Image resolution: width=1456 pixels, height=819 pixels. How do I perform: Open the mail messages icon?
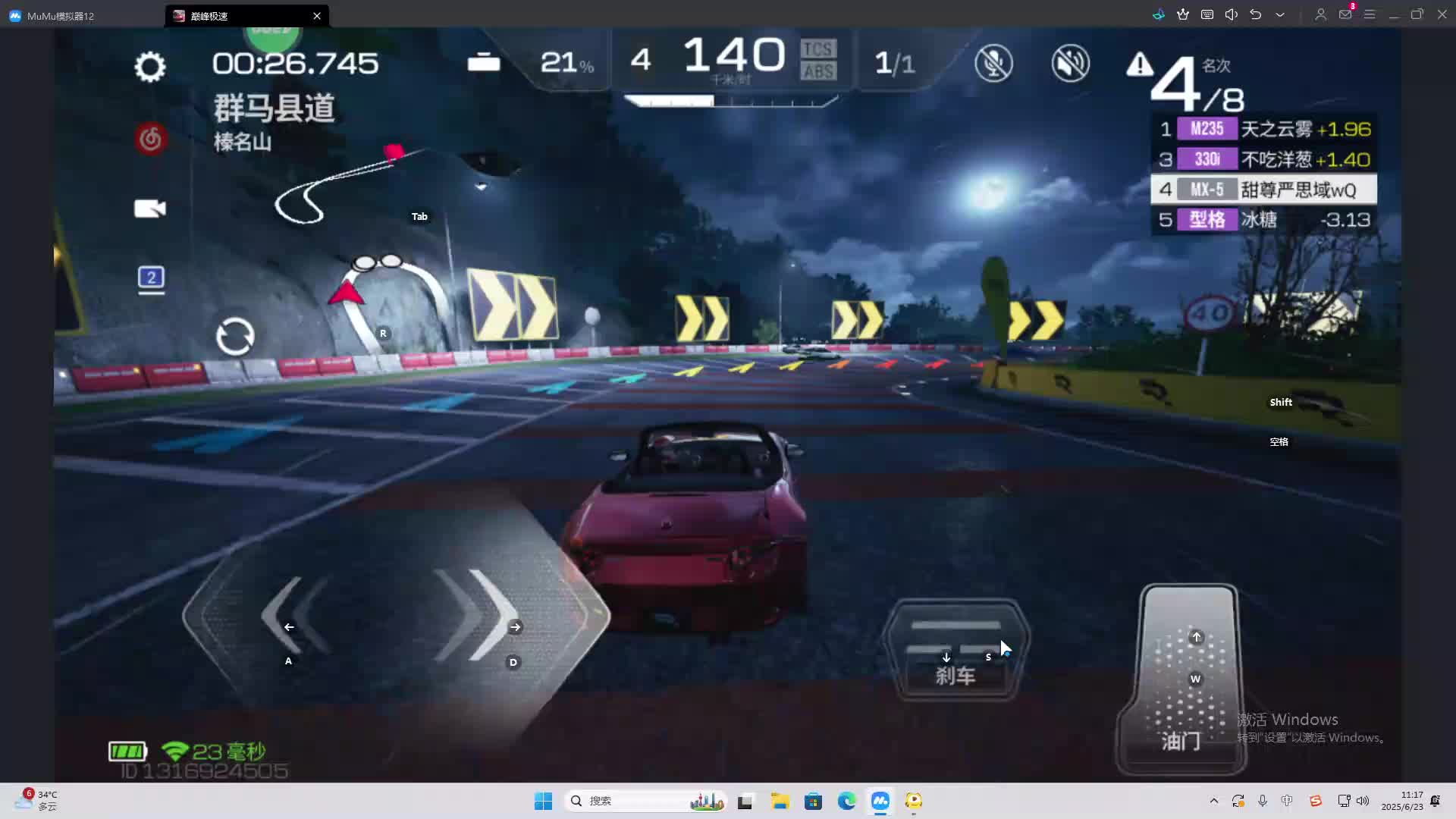[x=1345, y=14]
